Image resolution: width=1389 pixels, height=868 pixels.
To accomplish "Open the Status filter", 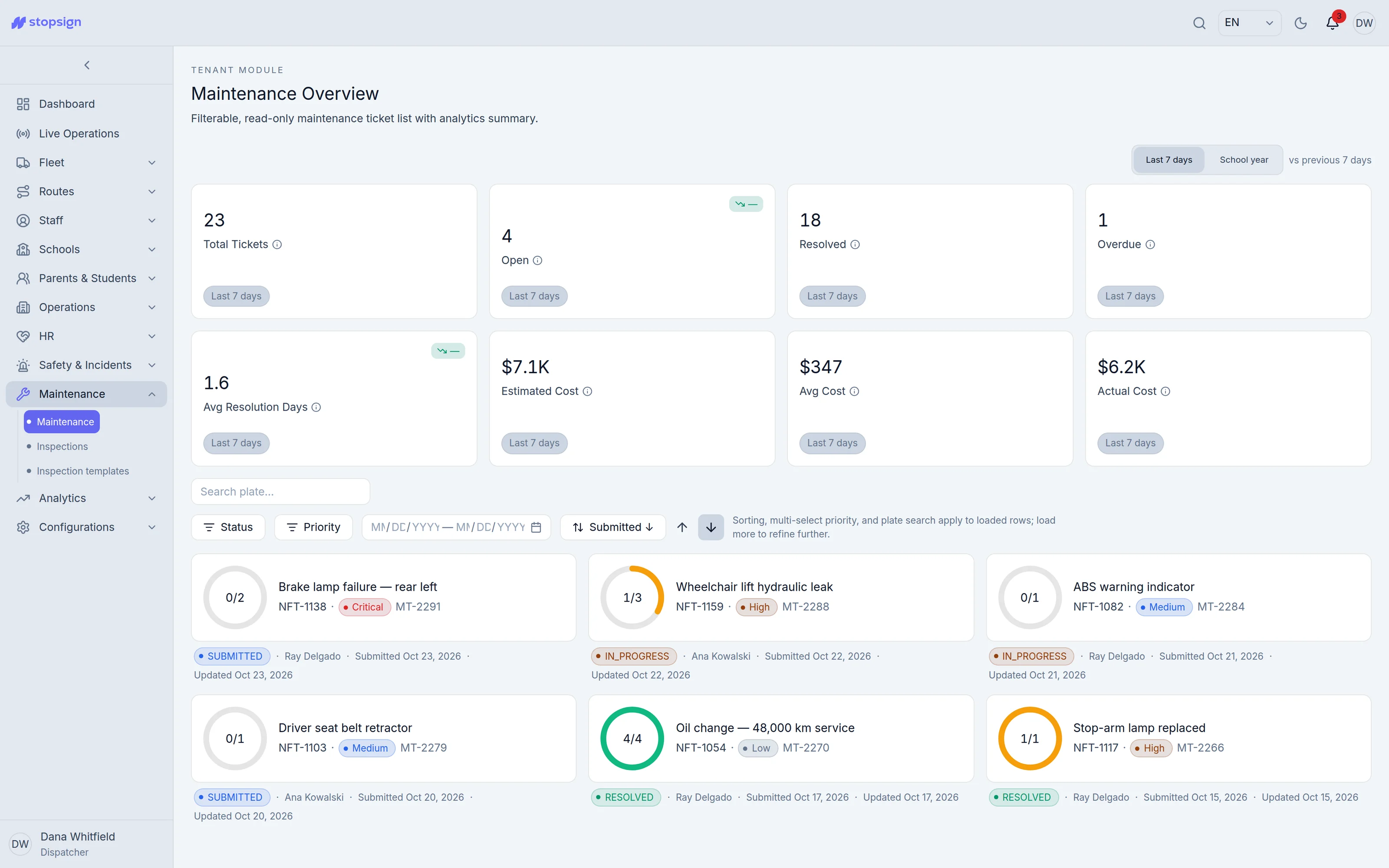I will (x=228, y=527).
